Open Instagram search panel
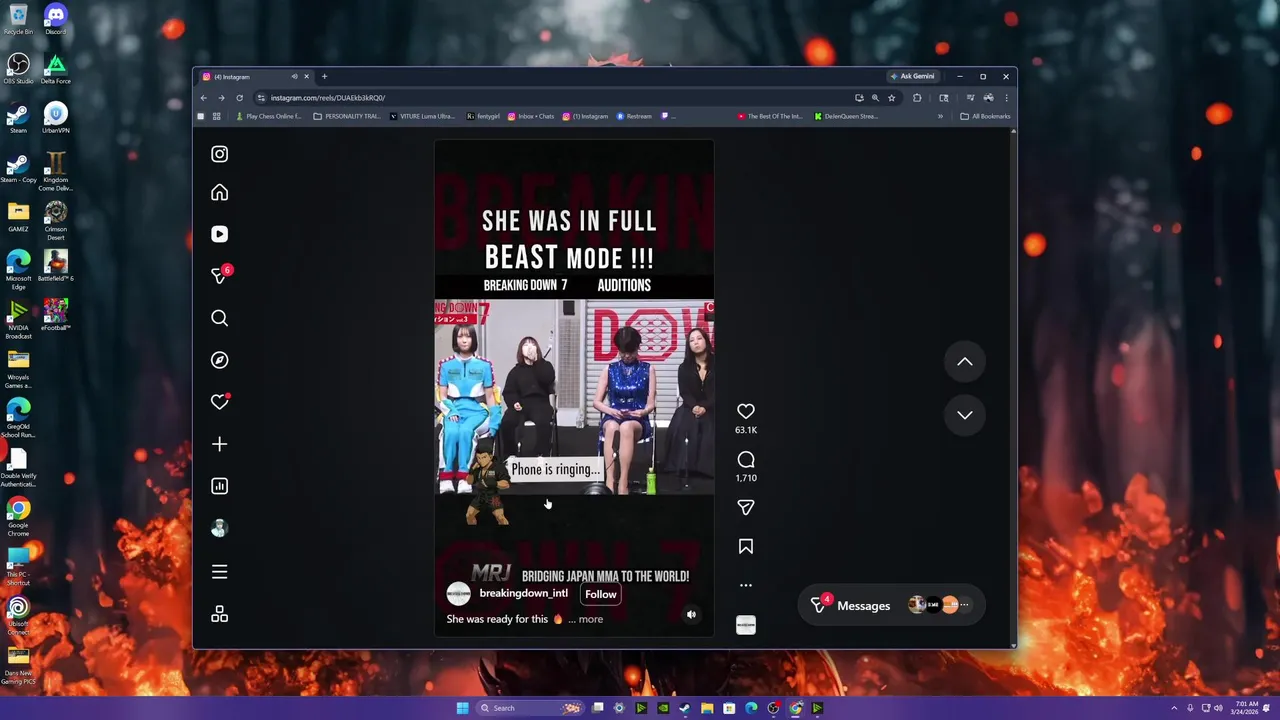The height and width of the screenshot is (720, 1280). coord(219,318)
